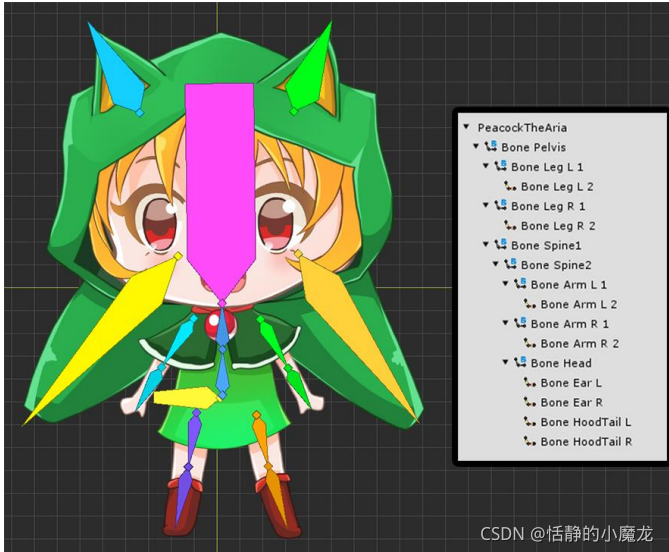Click the bone icon beside Bone Leg R 1
This screenshot has height=552, width=669.
click(x=500, y=205)
